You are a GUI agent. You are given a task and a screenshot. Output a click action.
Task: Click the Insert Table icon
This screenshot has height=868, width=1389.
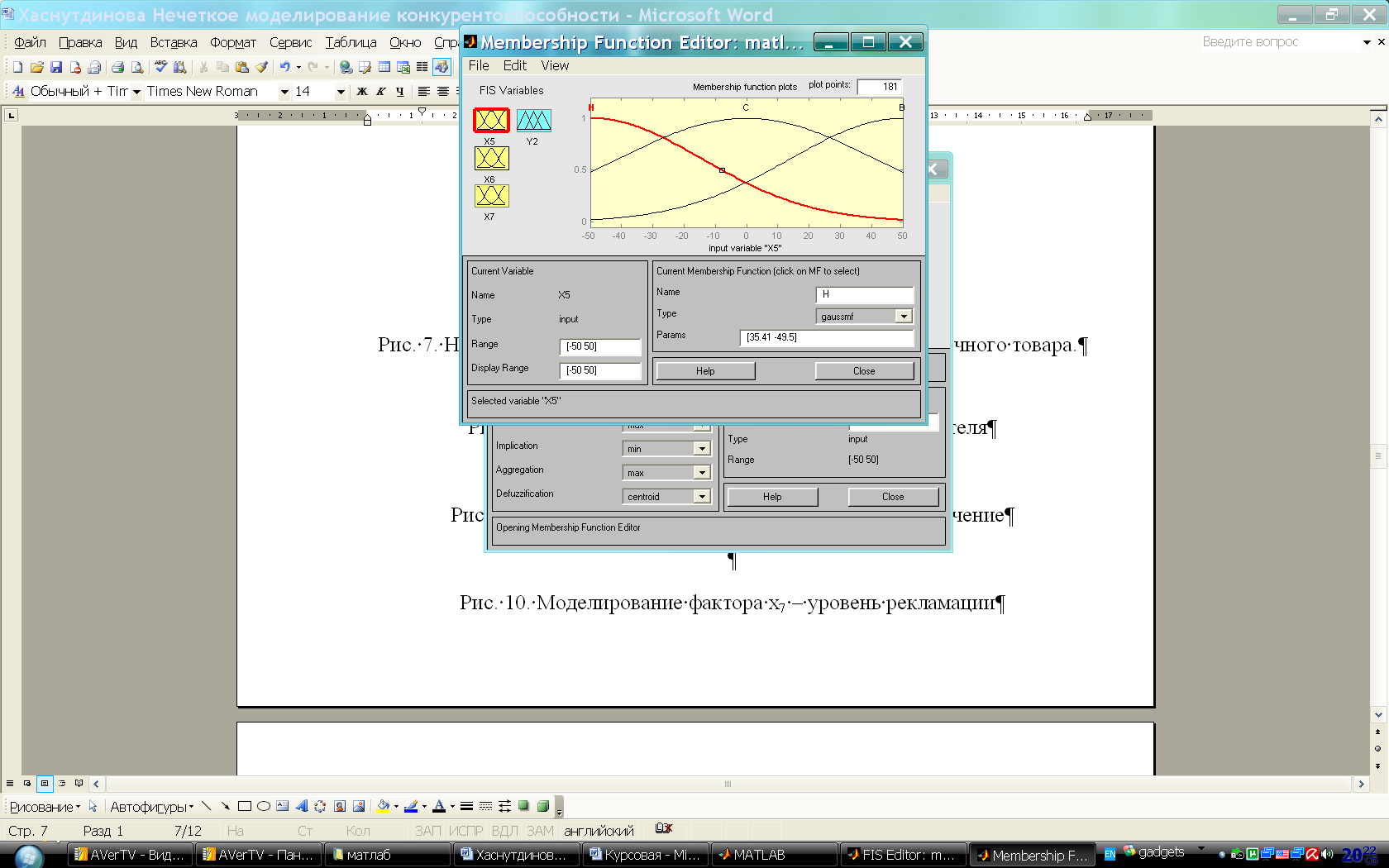coord(384,67)
